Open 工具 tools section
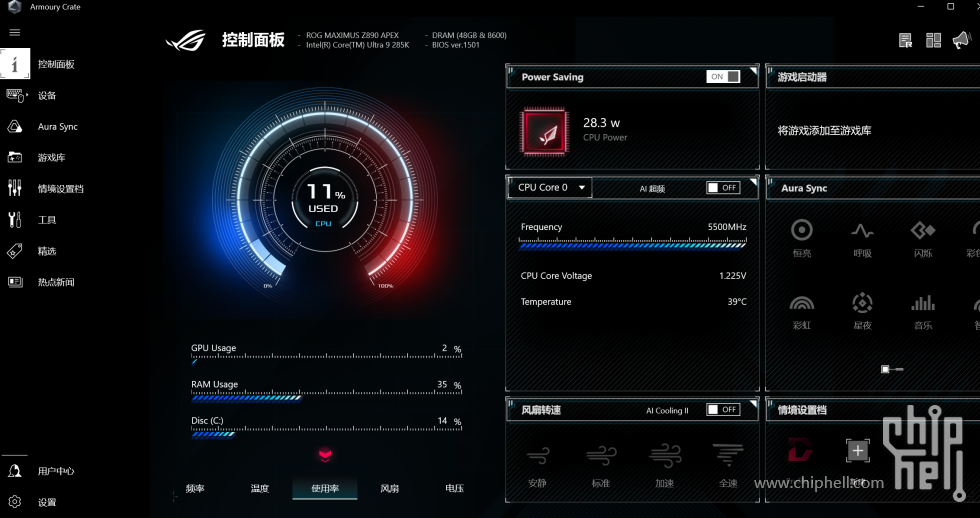The image size is (980, 518). click(47, 220)
